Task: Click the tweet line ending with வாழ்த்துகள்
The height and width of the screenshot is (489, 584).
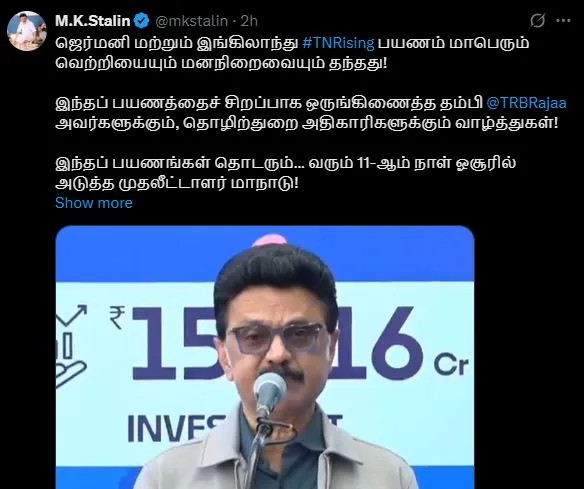Action: 307,123
